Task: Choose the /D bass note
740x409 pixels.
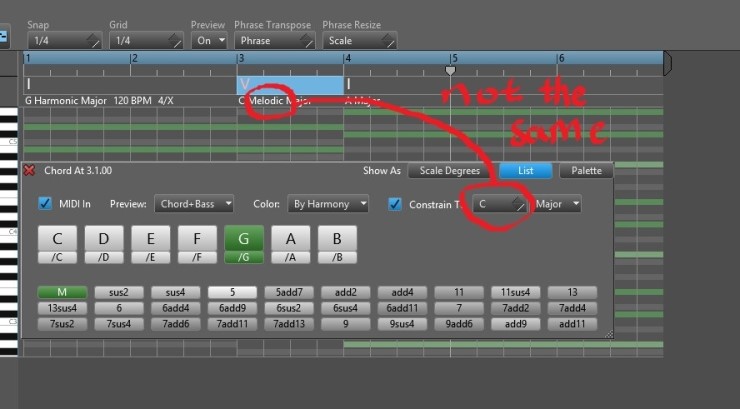Action: pos(104,258)
